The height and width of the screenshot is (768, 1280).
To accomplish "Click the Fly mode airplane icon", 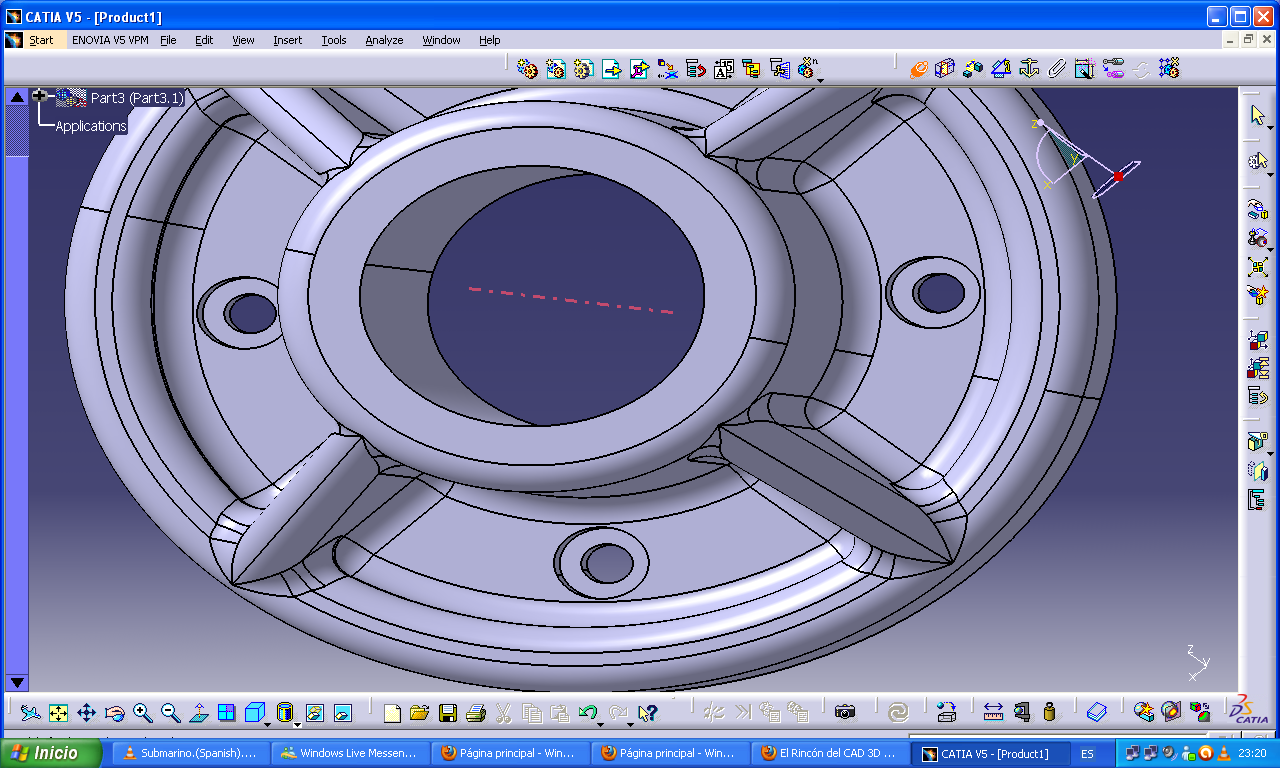I will [30, 713].
